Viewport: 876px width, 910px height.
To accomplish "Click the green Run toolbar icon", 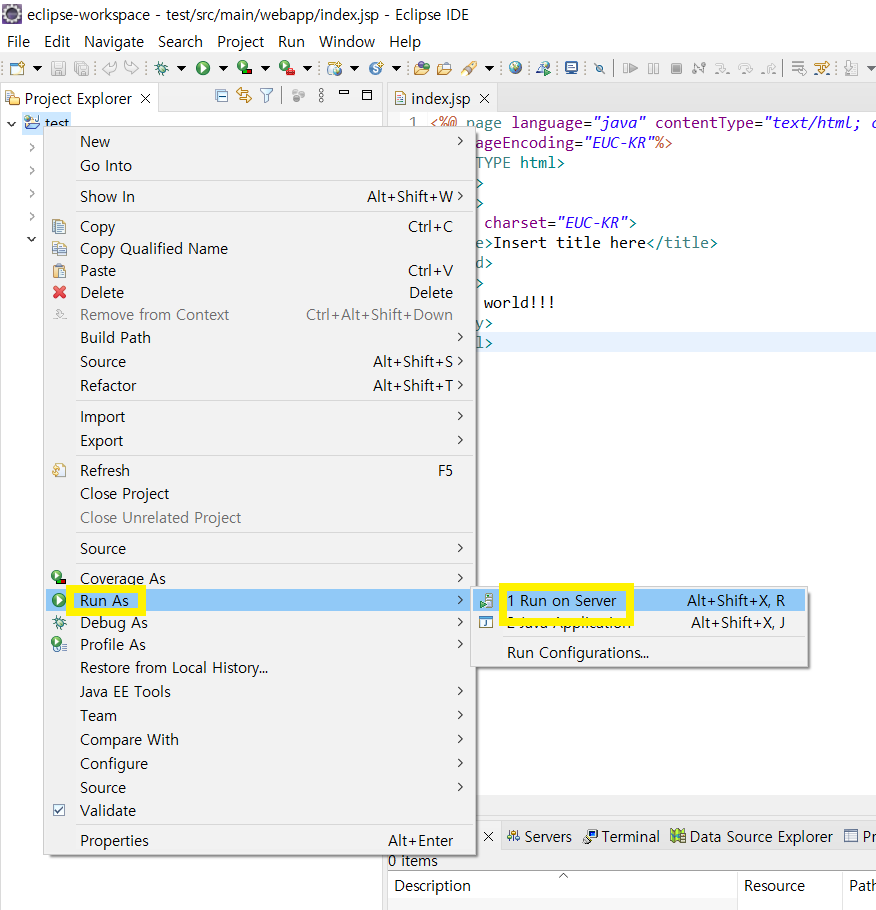I will (203, 68).
